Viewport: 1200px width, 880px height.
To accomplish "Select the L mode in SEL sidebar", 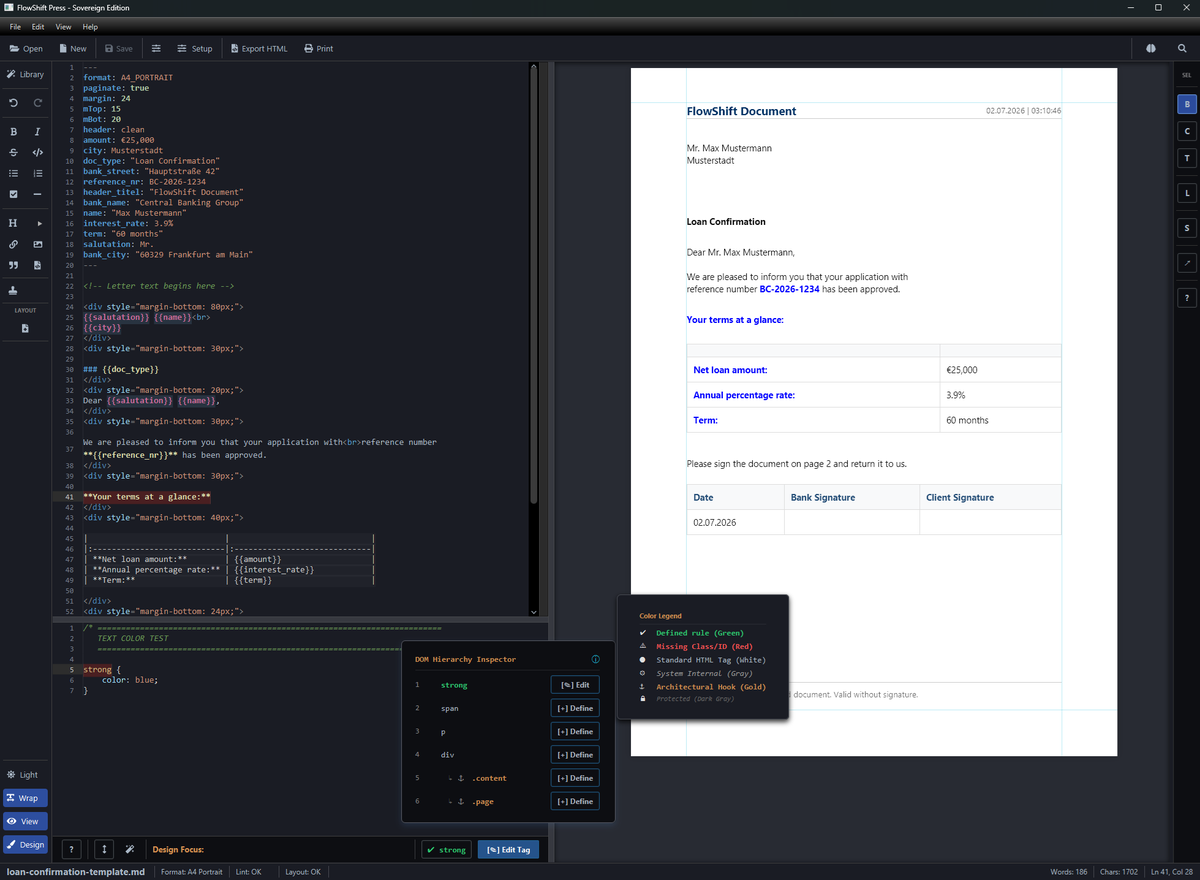I will (x=1187, y=193).
